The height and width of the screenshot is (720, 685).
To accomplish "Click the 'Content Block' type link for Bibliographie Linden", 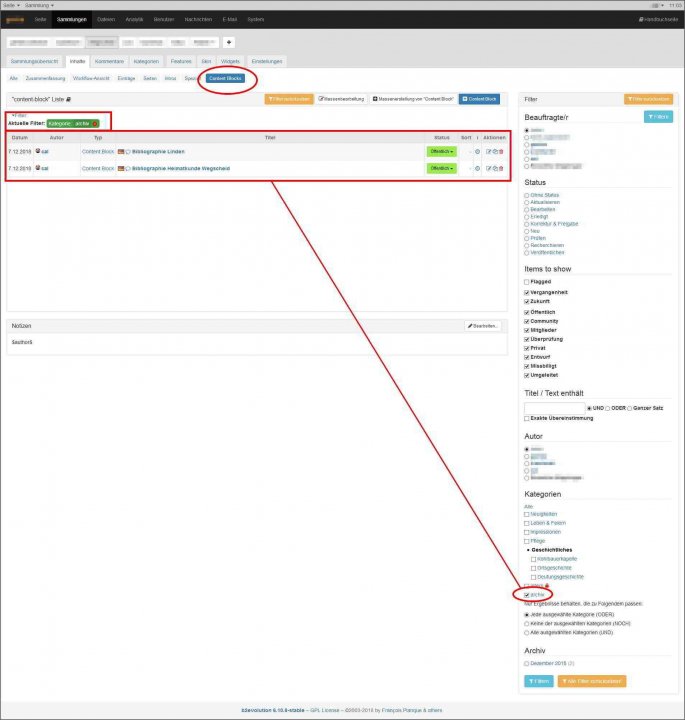I will [x=98, y=152].
